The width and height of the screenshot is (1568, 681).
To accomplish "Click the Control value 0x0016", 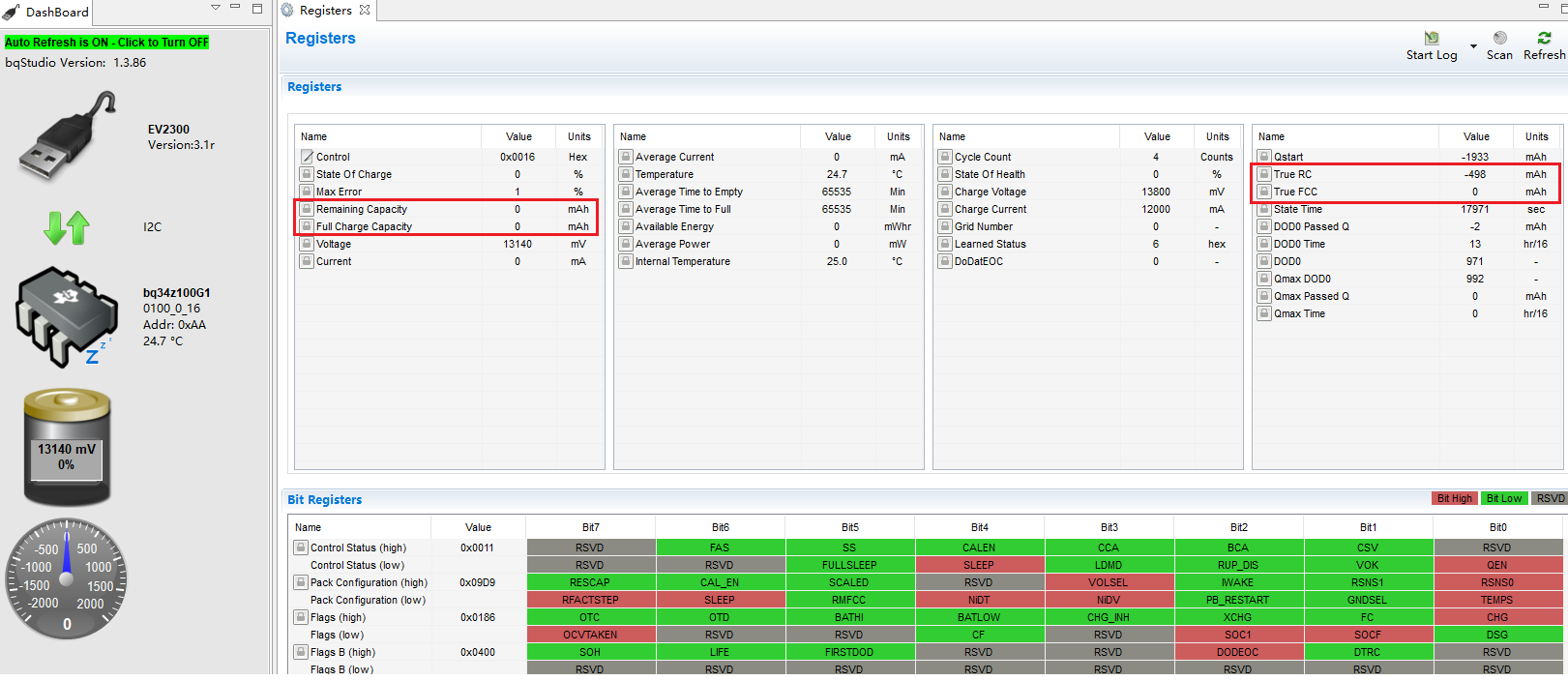I will (518, 157).
